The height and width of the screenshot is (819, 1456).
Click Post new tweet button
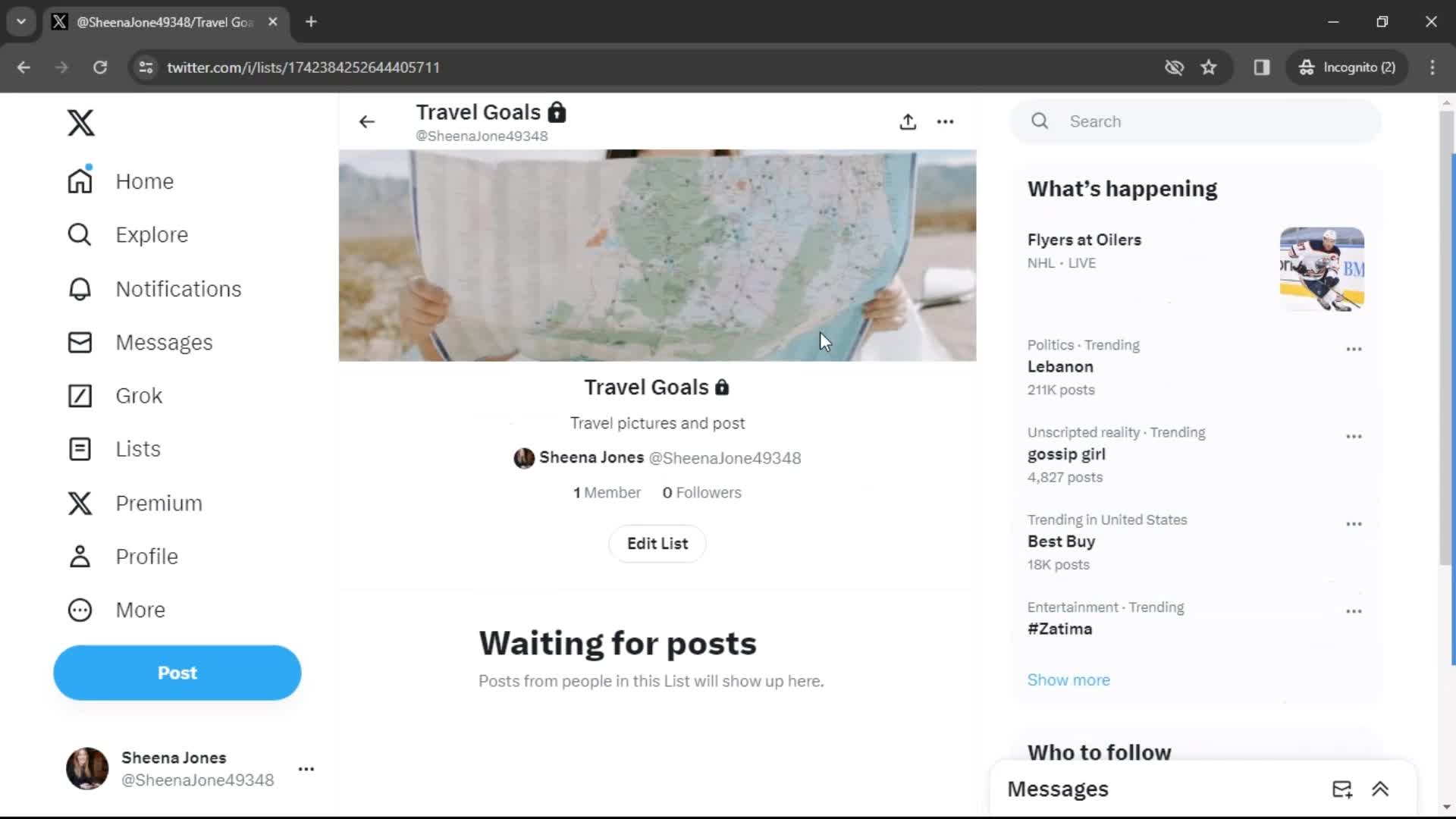[178, 672]
